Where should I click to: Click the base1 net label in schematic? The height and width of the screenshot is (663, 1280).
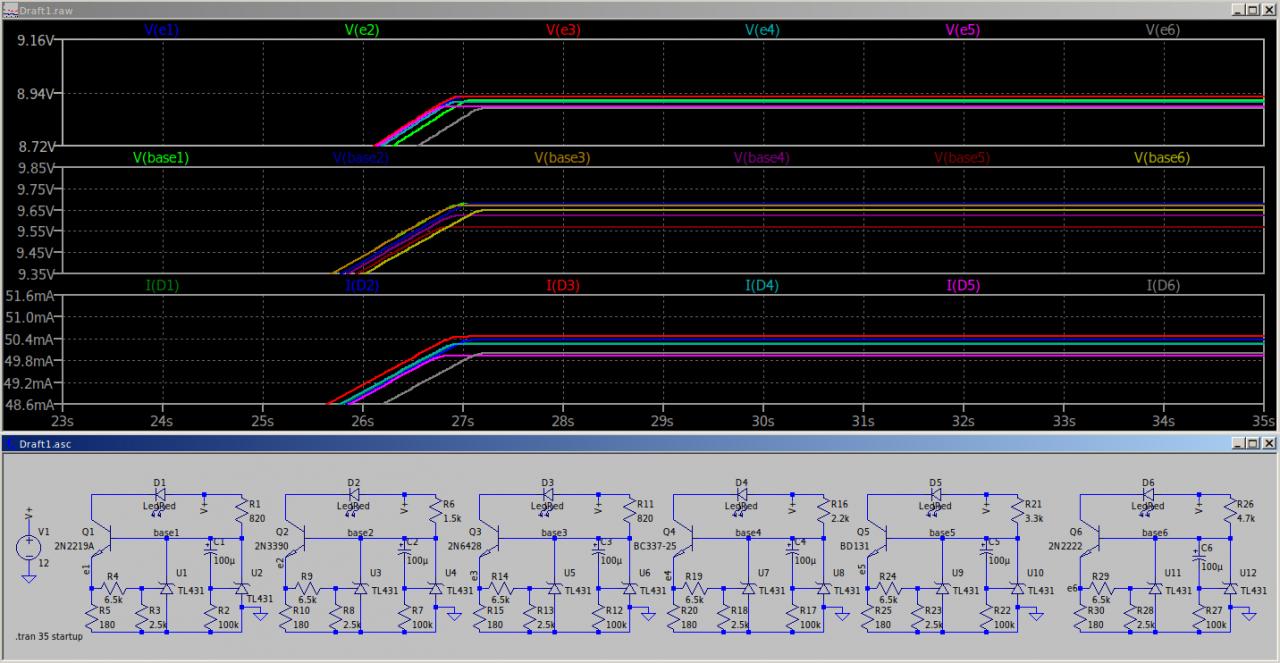(166, 533)
